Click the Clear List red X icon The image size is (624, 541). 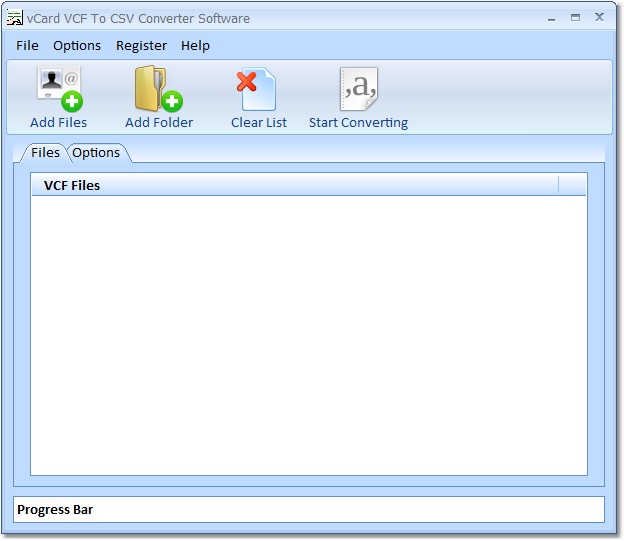pyautogui.click(x=256, y=90)
